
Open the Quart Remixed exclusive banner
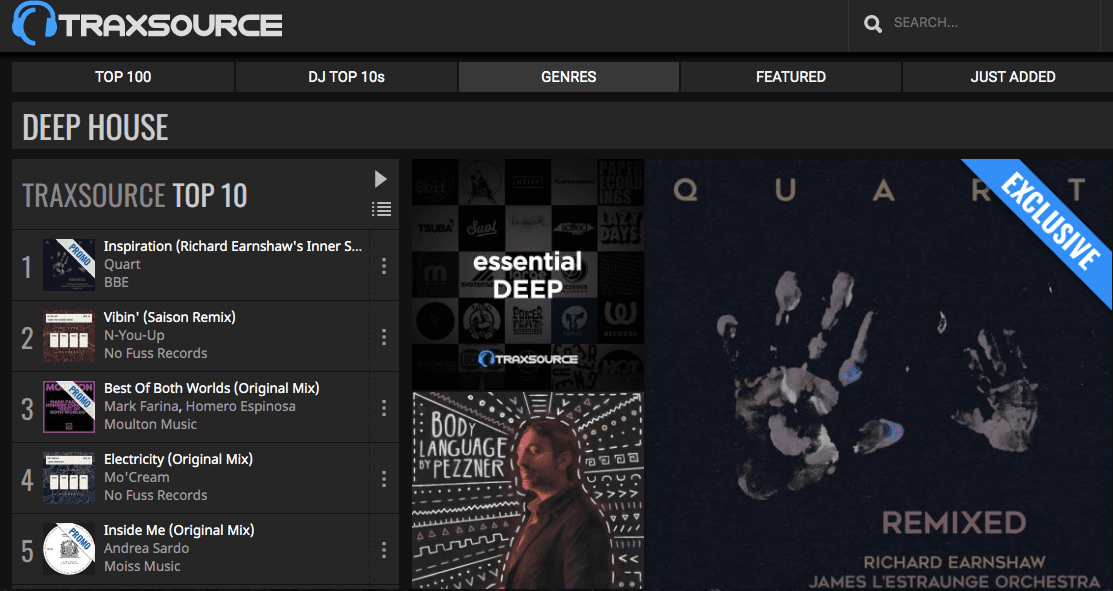pos(879,374)
